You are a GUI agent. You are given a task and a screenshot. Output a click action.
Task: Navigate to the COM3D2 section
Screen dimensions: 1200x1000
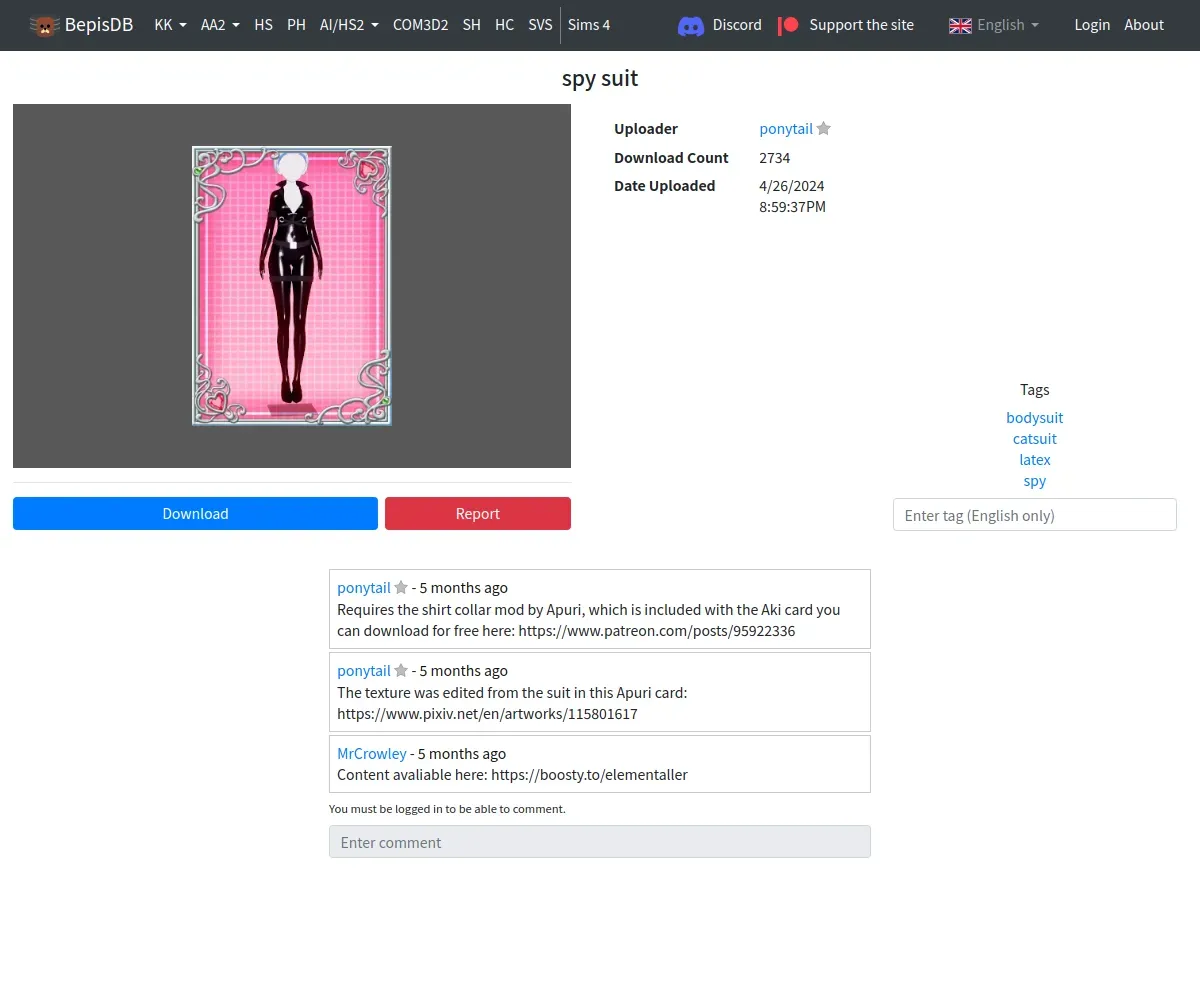pyautogui.click(x=420, y=25)
